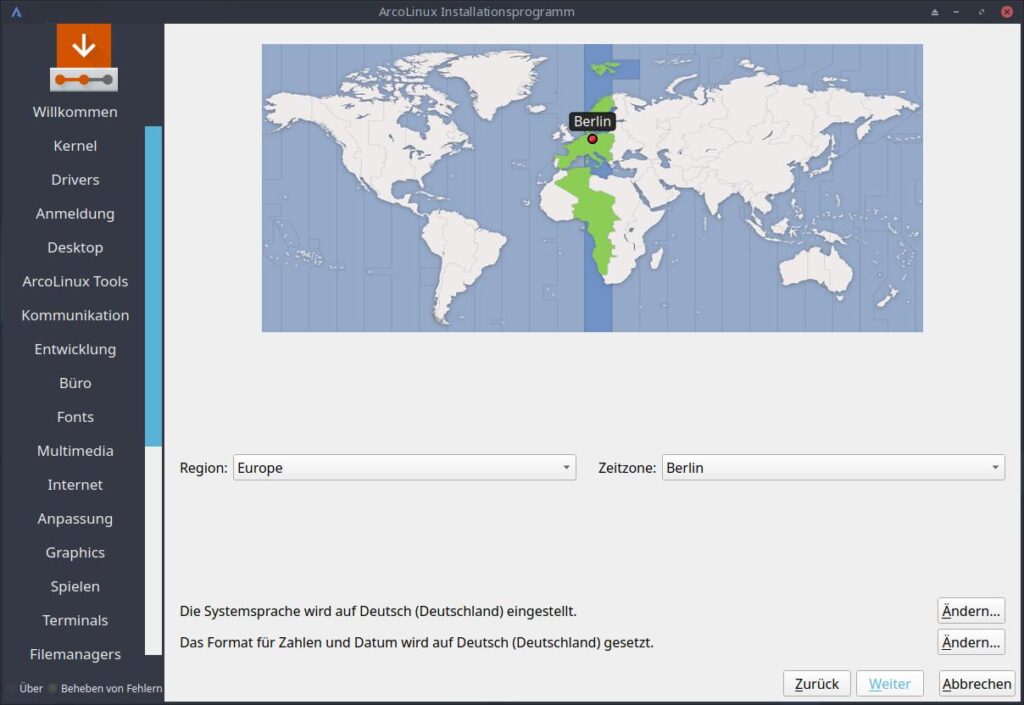This screenshot has height=705, width=1024.
Task: Click the blue sidebar scrollbar handle
Action: coord(153,286)
